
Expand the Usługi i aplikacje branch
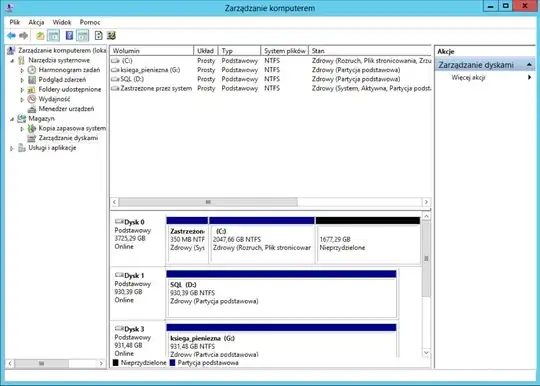[12, 148]
